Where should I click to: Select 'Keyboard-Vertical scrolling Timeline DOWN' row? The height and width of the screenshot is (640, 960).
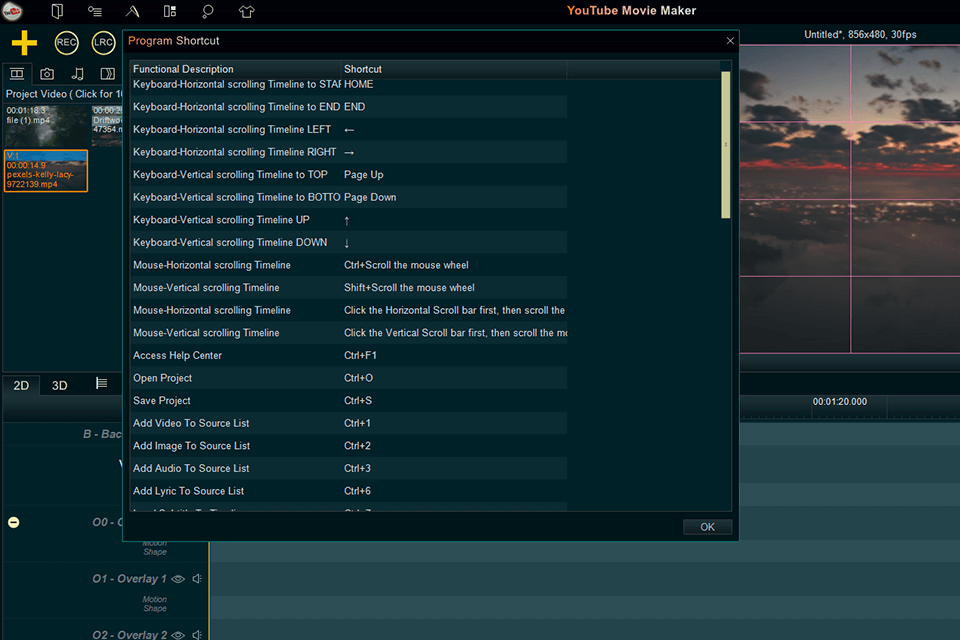click(x=348, y=243)
